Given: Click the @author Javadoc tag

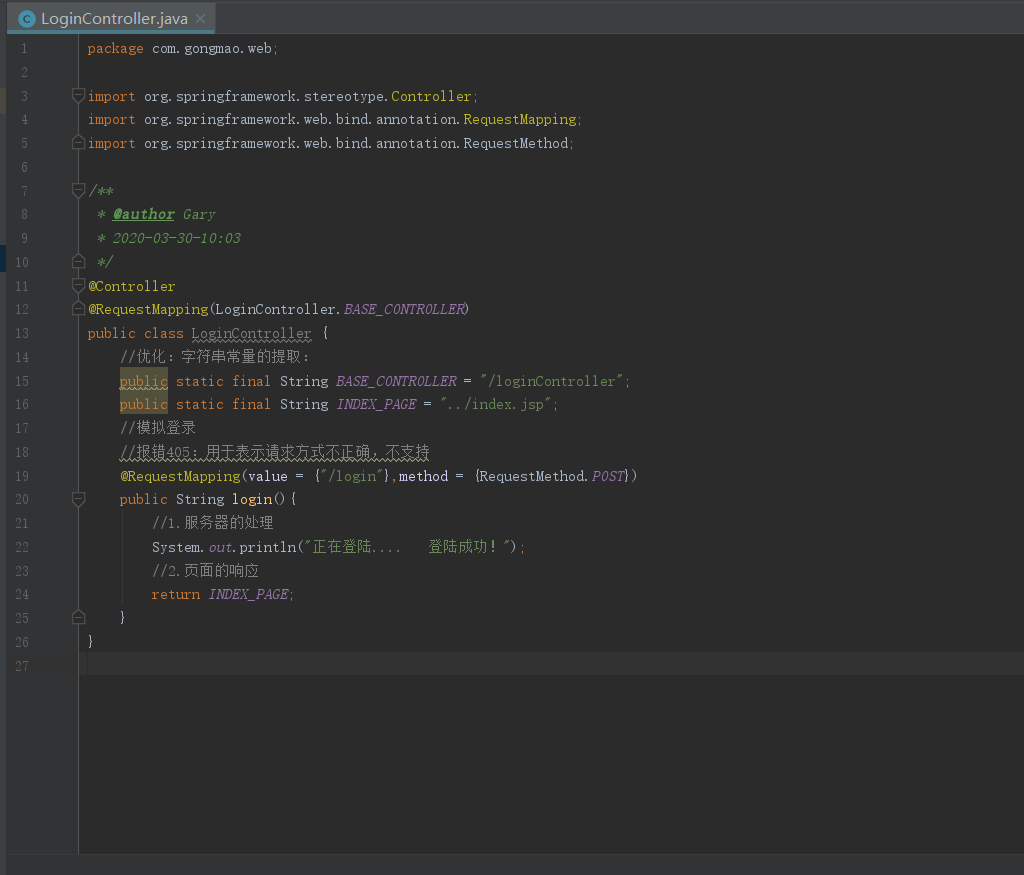Looking at the screenshot, I should [x=144, y=214].
